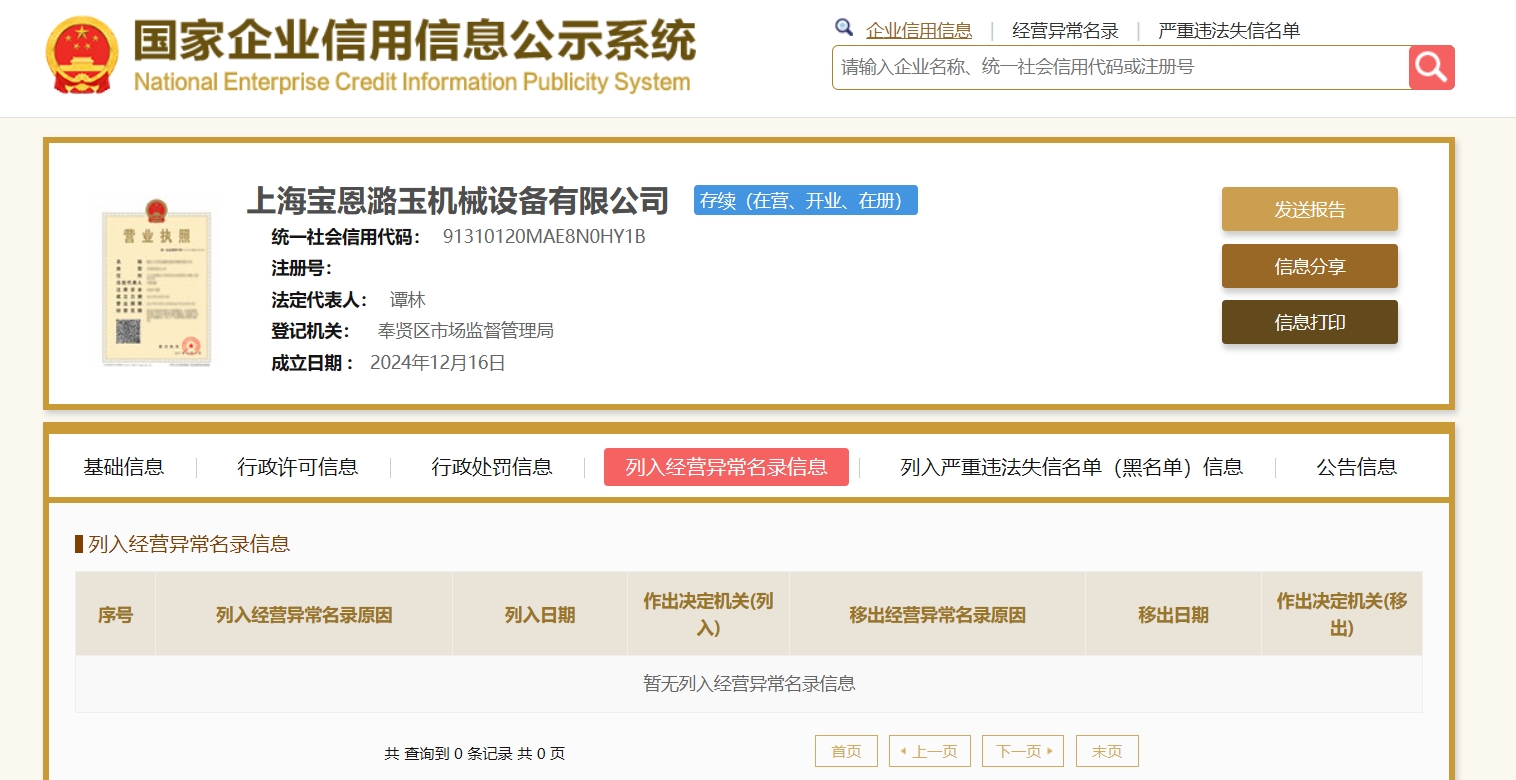1516x780 pixels.
Task: Select the 列入经营异常名录信息 tab
Action: [x=726, y=467]
